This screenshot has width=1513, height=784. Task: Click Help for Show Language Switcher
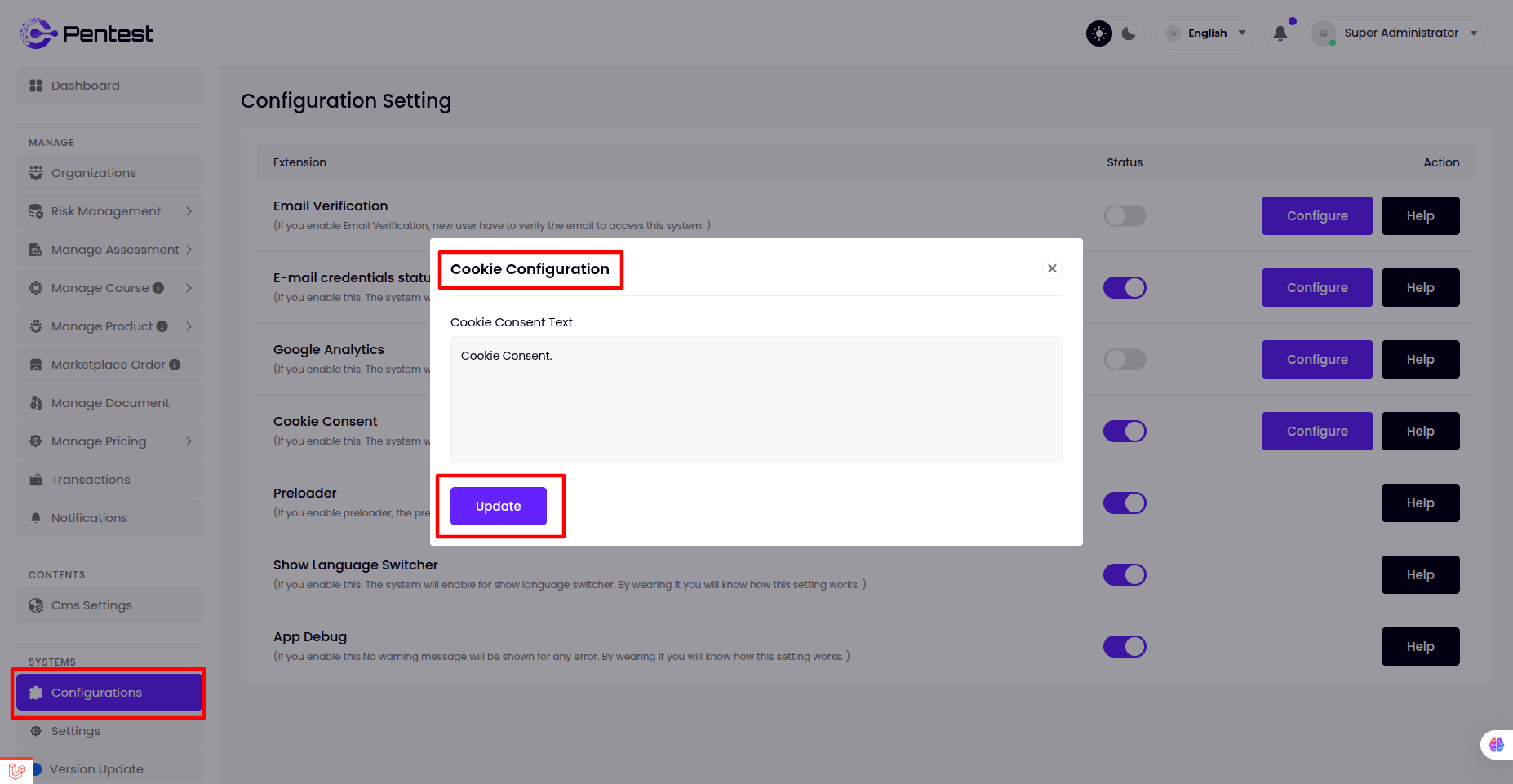coord(1420,574)
